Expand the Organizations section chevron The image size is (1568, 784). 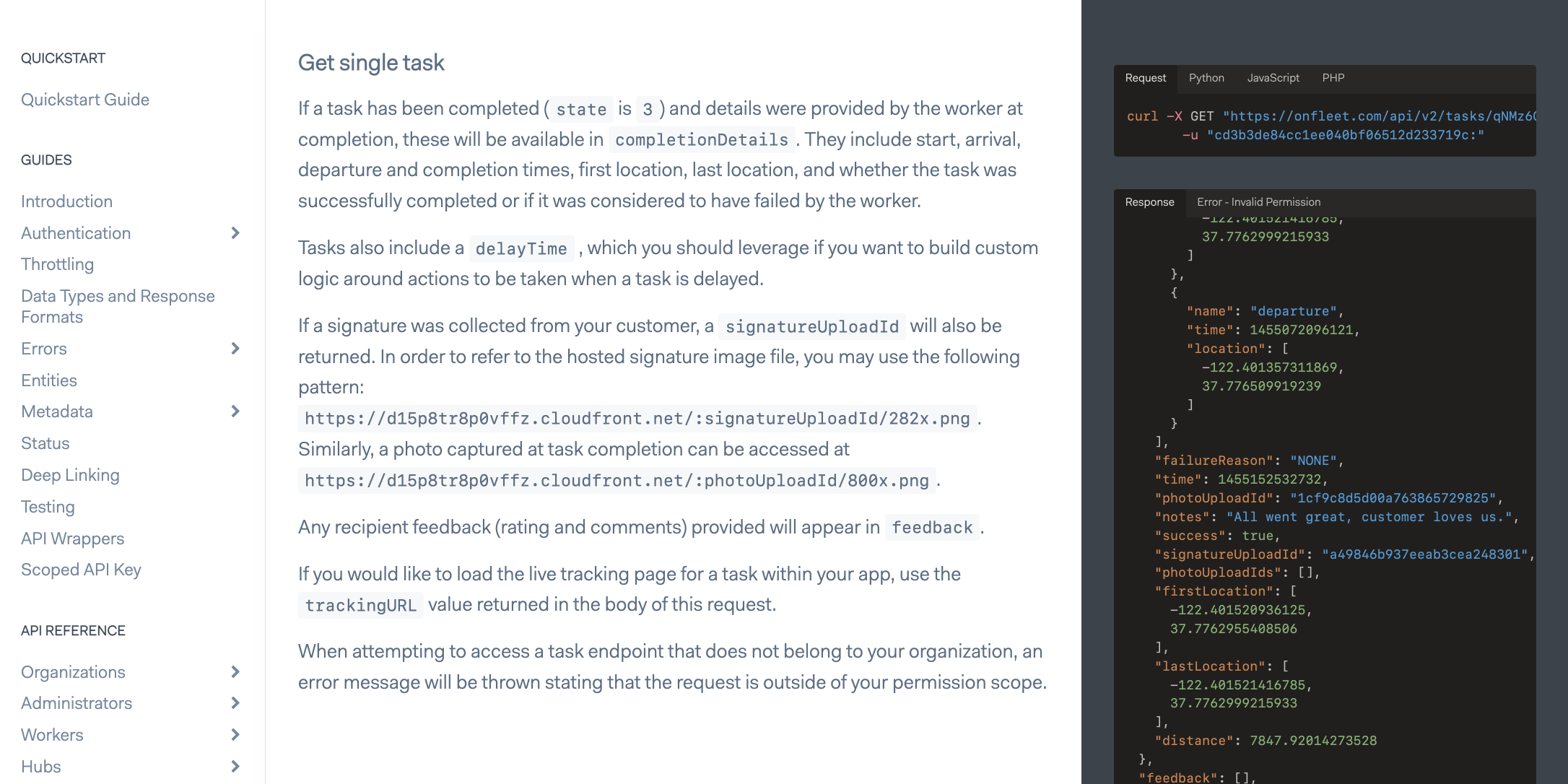click(235, 672)
